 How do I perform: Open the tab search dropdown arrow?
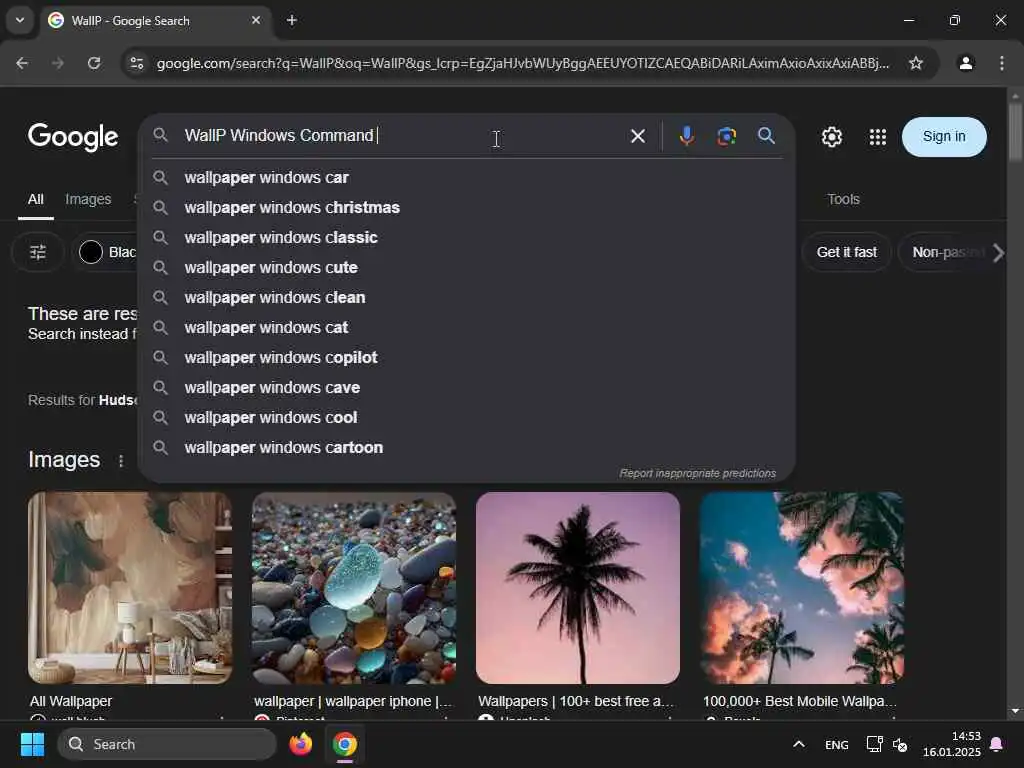[x=20, y=20]
